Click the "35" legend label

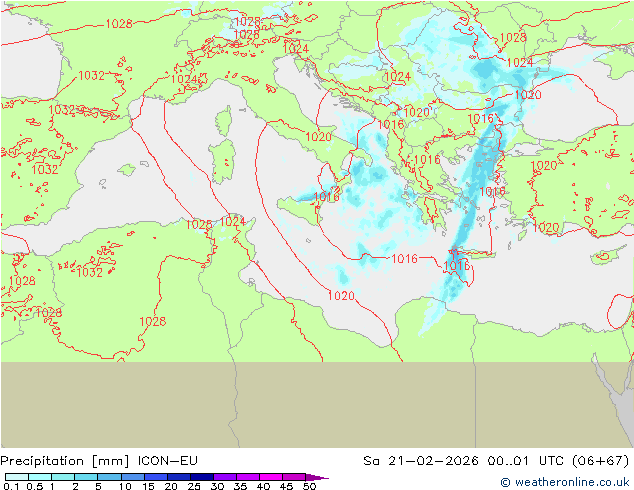coord(240,486)
